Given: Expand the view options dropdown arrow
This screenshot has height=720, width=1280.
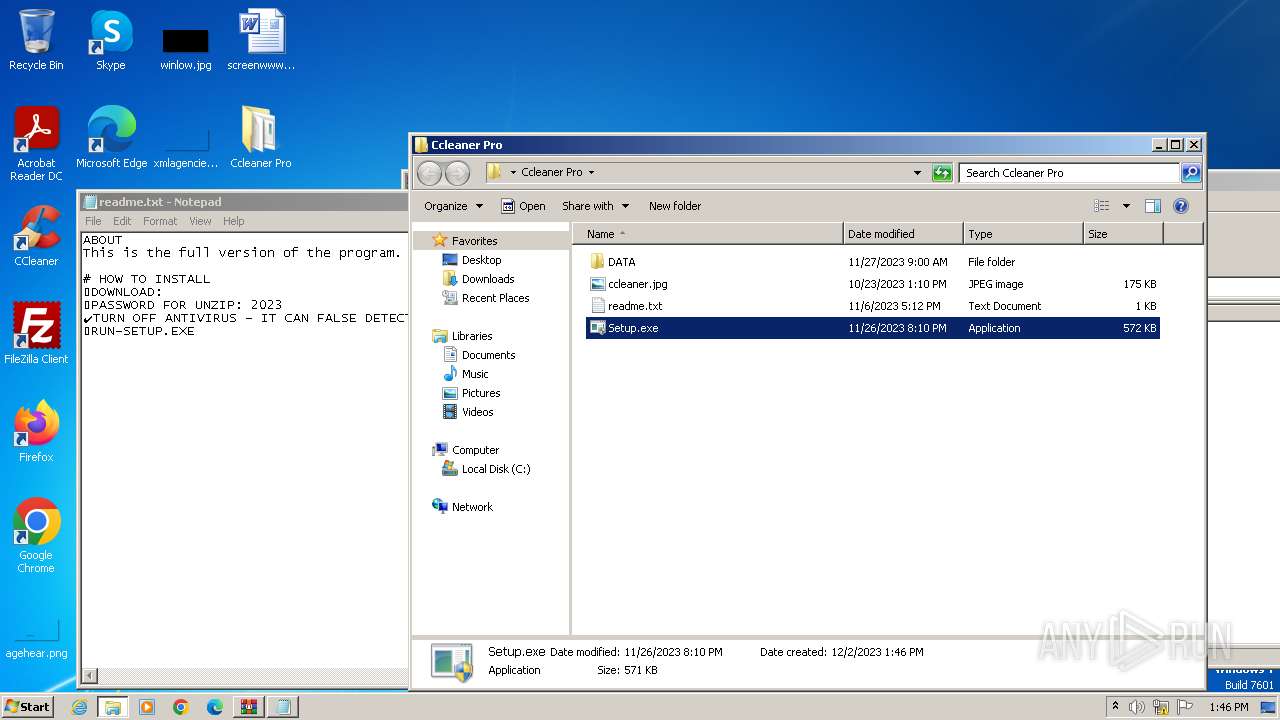Looking at the screenshot, I should [x=1126, y=206].
